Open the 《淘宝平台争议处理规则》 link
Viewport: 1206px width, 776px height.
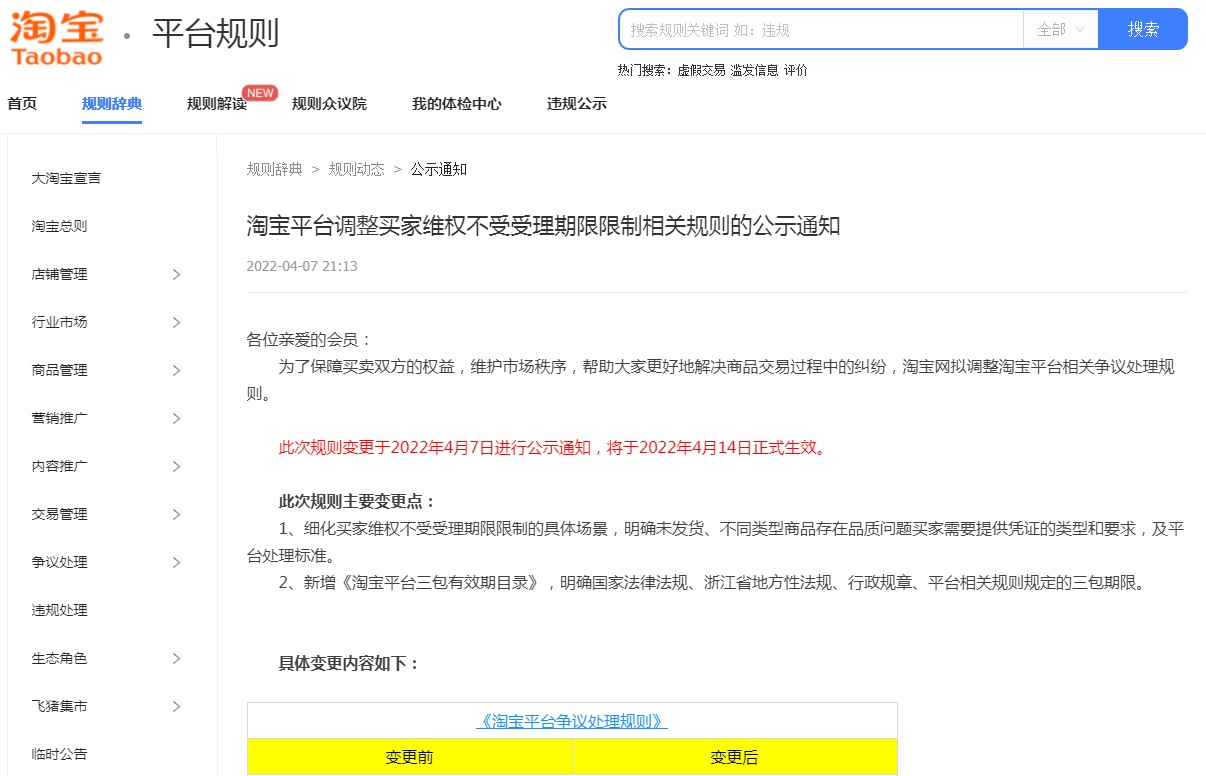click(x=572, y=721)
